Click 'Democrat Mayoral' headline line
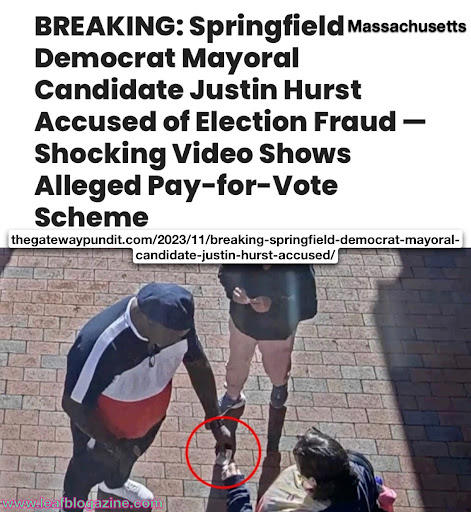471x512 pixels. (167, 58)
